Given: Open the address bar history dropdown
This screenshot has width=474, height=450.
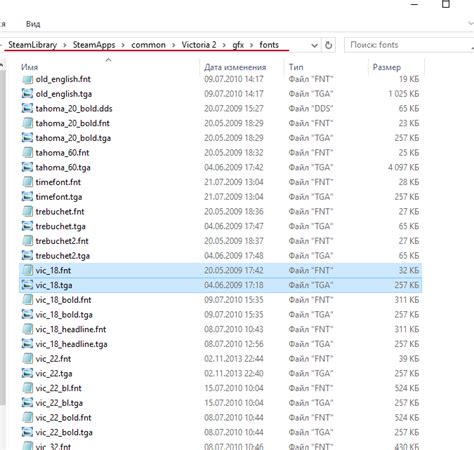Looking at the screenshot, I should 314,45.
